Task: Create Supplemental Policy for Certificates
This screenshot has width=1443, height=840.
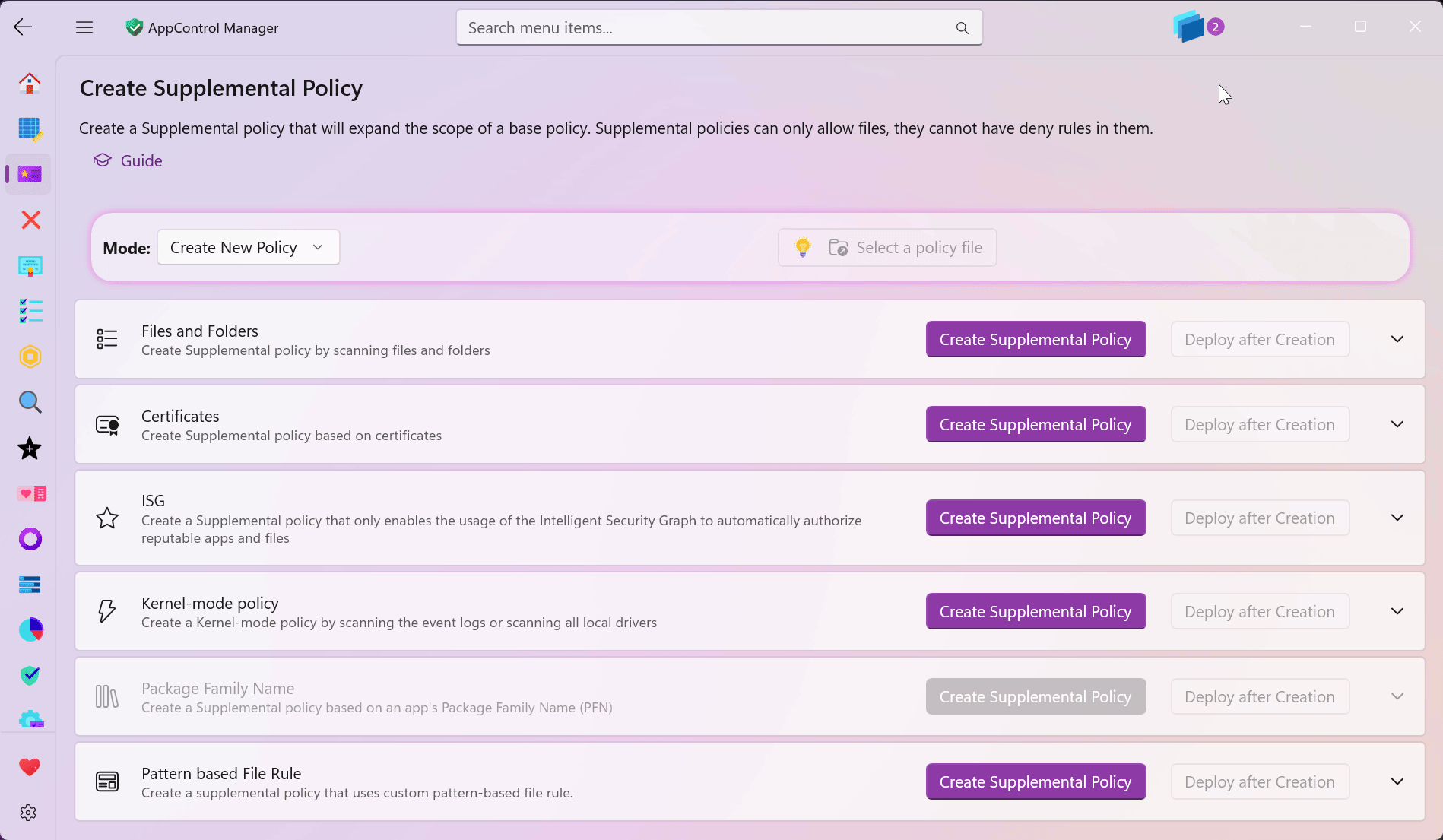Action: [x=1035, y=424]
